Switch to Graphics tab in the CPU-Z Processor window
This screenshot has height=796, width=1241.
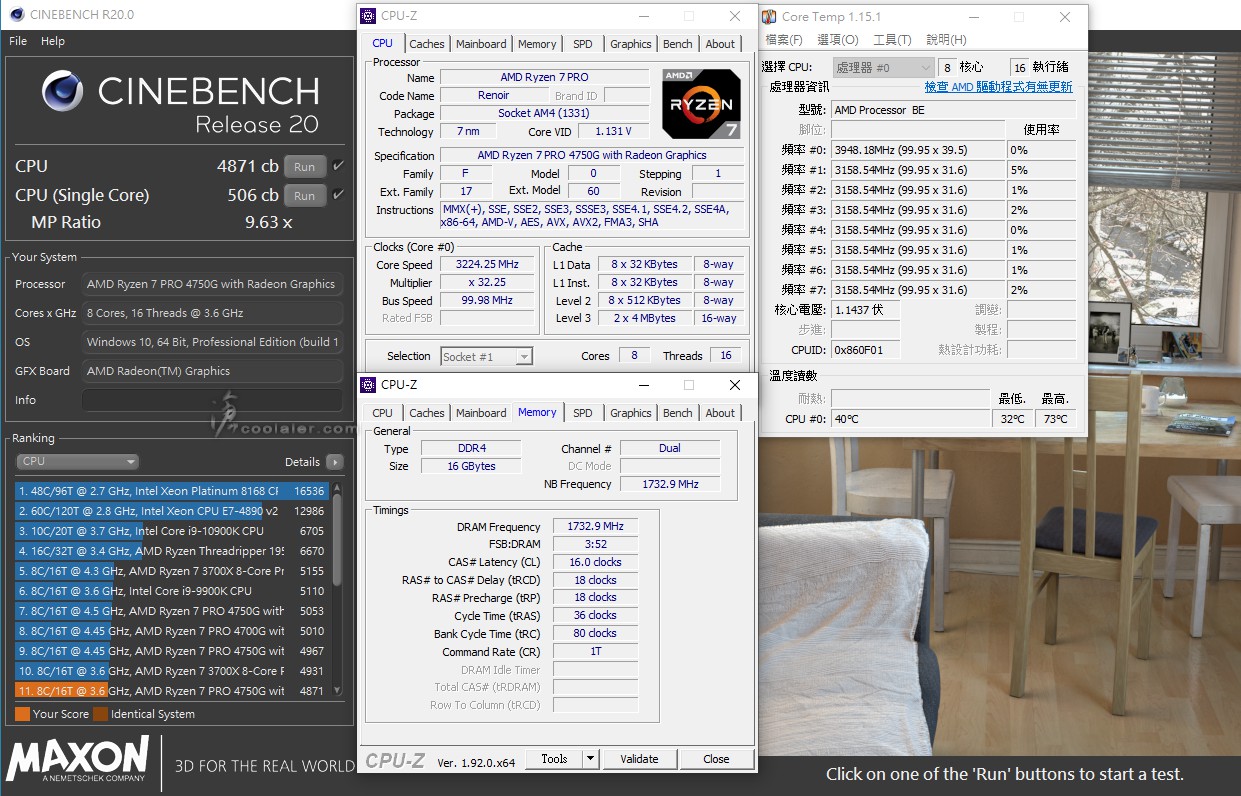(x=630, y=44)
